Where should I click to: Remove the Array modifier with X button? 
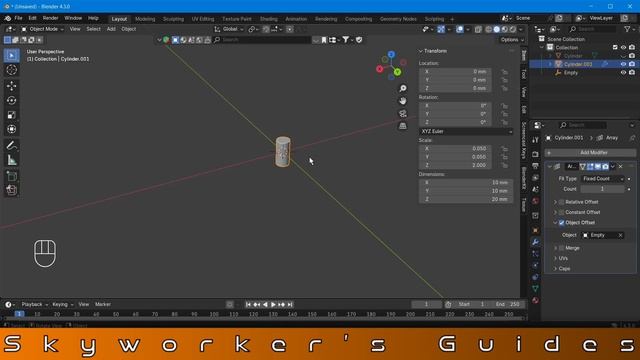620,167
